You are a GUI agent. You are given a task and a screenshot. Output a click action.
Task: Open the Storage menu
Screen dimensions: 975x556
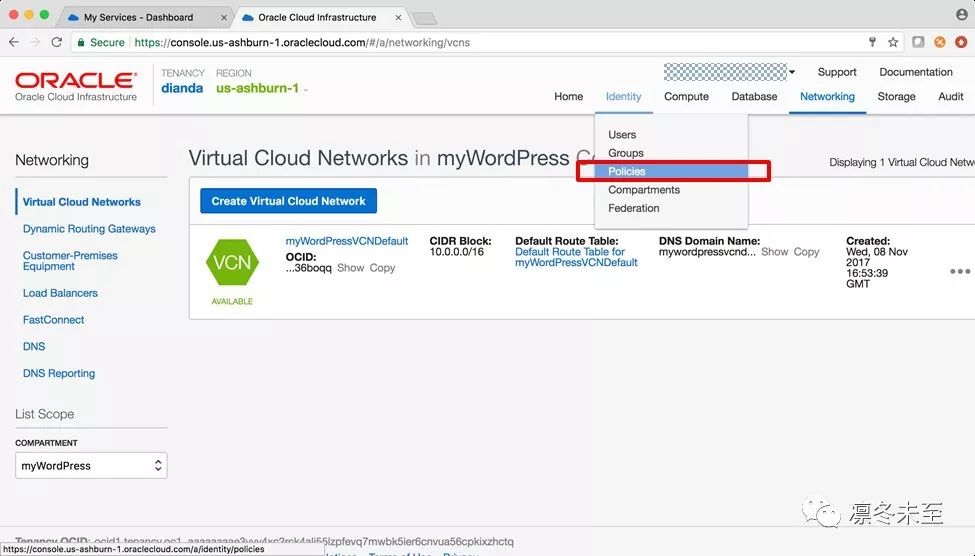tap(896, 96)
